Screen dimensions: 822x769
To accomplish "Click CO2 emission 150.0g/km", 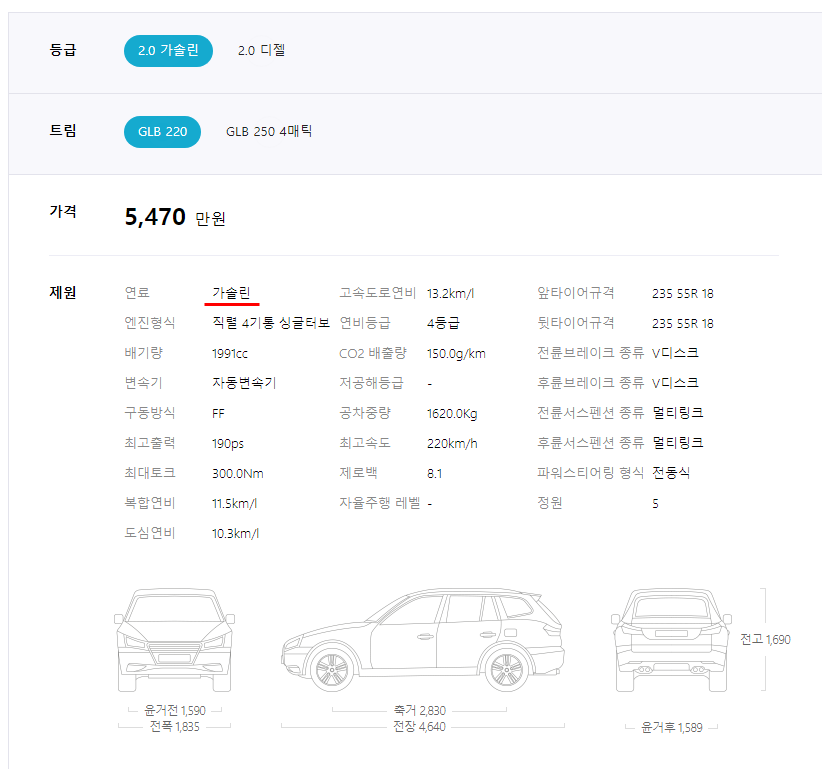I will 456,353.
